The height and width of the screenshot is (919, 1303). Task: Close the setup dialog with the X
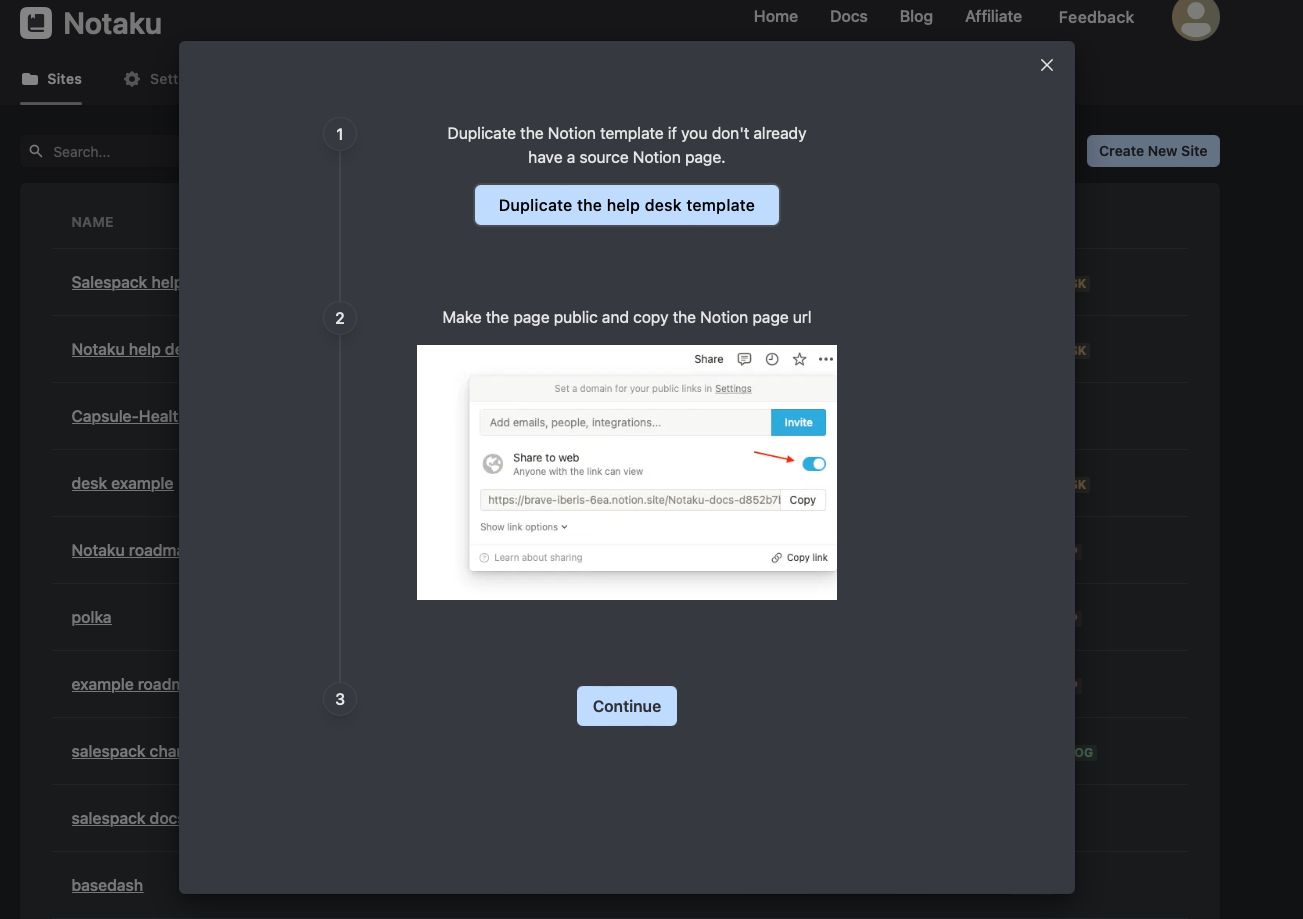[1047, 65]
